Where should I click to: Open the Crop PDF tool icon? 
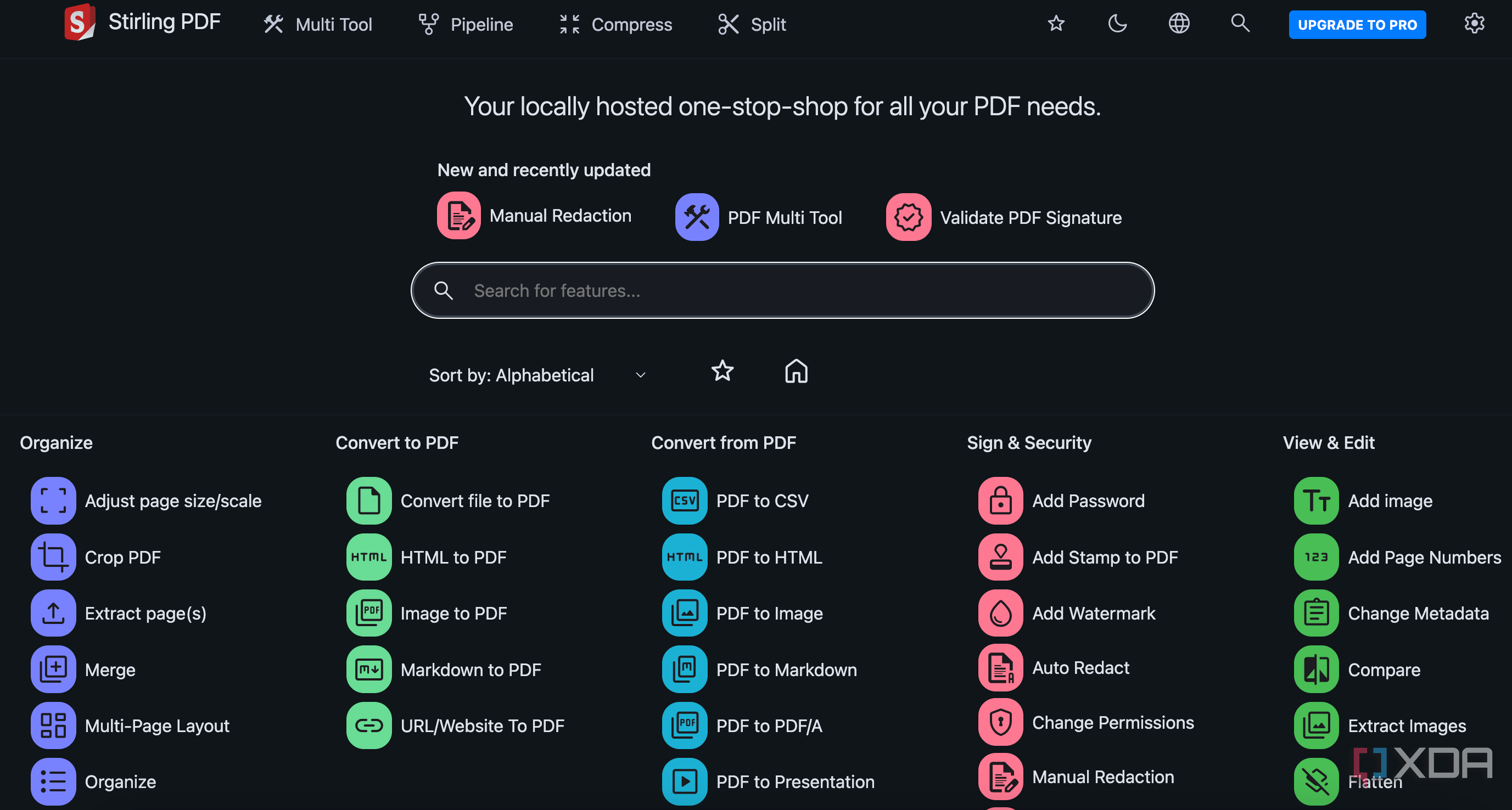click(53, 556)
